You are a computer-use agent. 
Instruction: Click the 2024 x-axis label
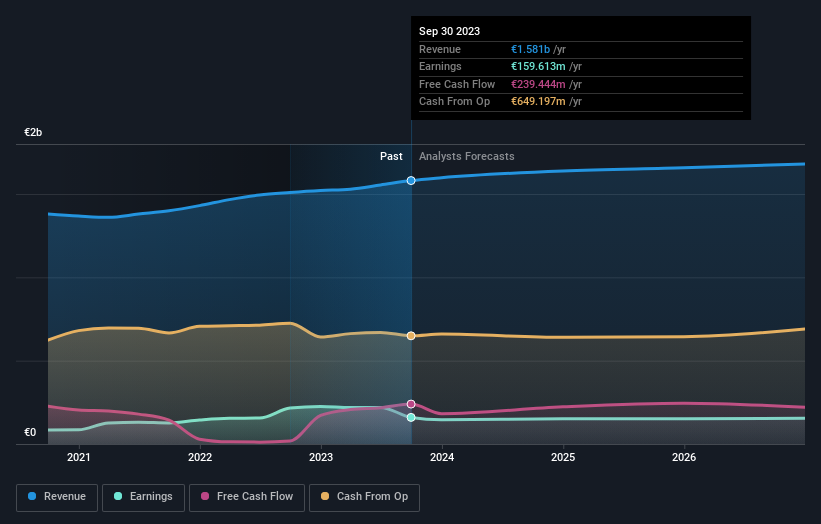point(442,457)
